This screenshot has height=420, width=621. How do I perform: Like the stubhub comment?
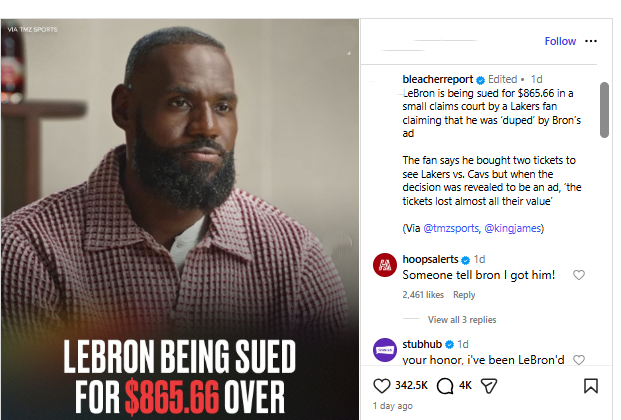point(578,360)
